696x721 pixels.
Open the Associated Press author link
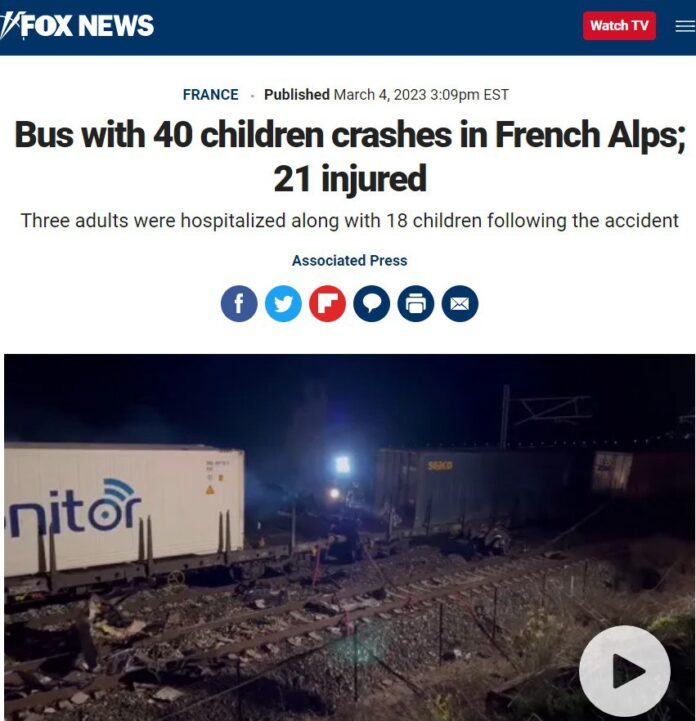(x=349, y=260)
